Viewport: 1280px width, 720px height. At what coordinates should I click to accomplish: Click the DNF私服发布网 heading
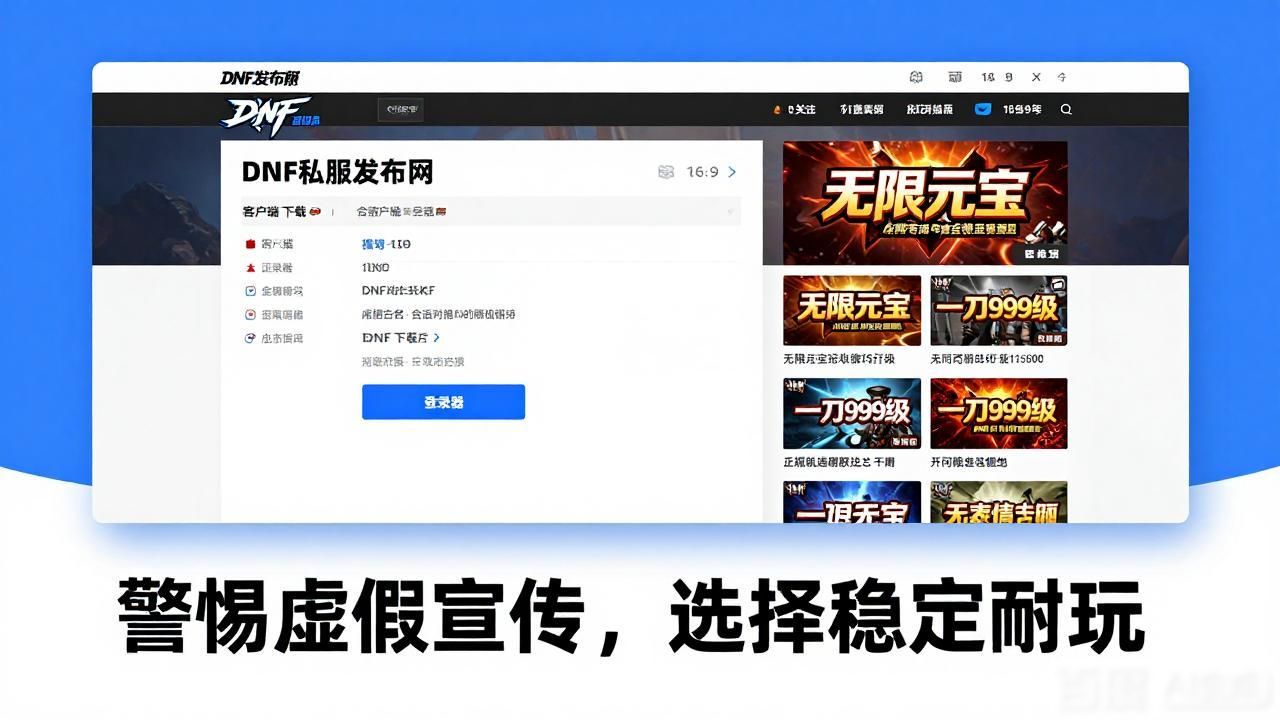338,172
